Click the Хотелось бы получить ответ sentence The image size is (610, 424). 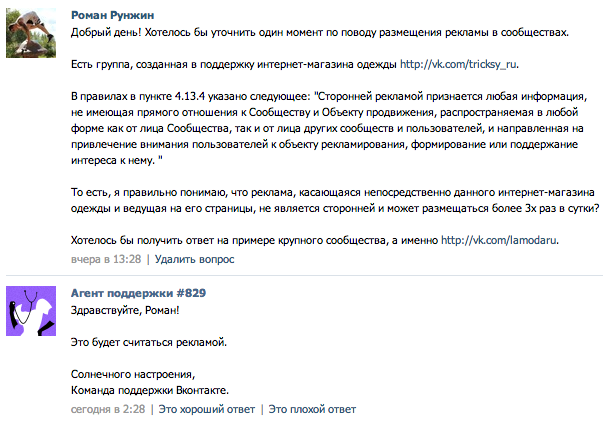tap(254, 240)
